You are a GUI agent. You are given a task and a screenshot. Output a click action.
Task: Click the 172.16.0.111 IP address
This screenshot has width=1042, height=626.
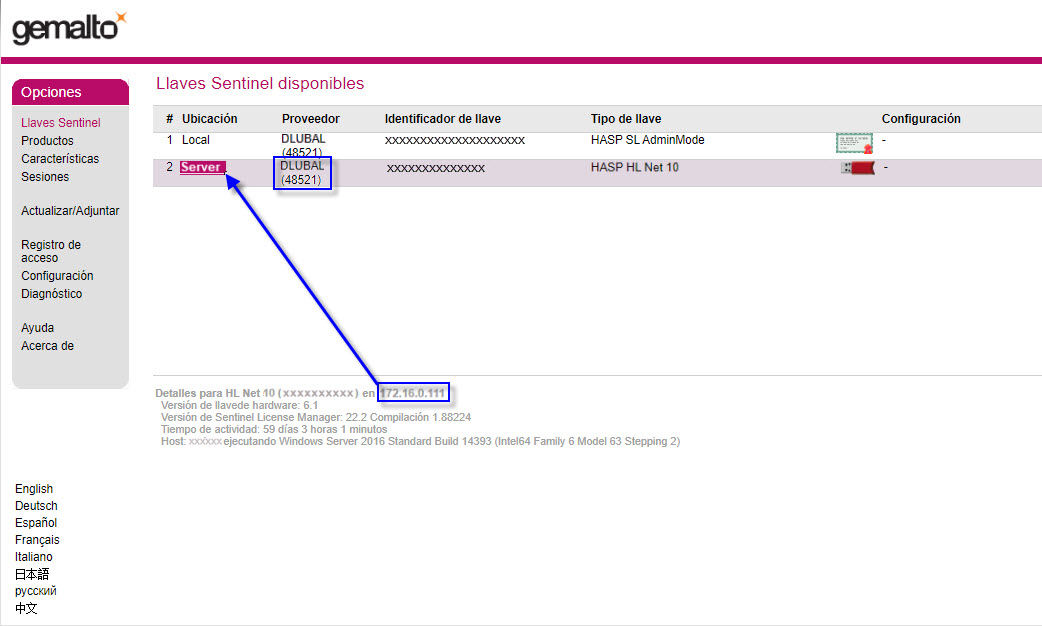[x=413, y=393]
